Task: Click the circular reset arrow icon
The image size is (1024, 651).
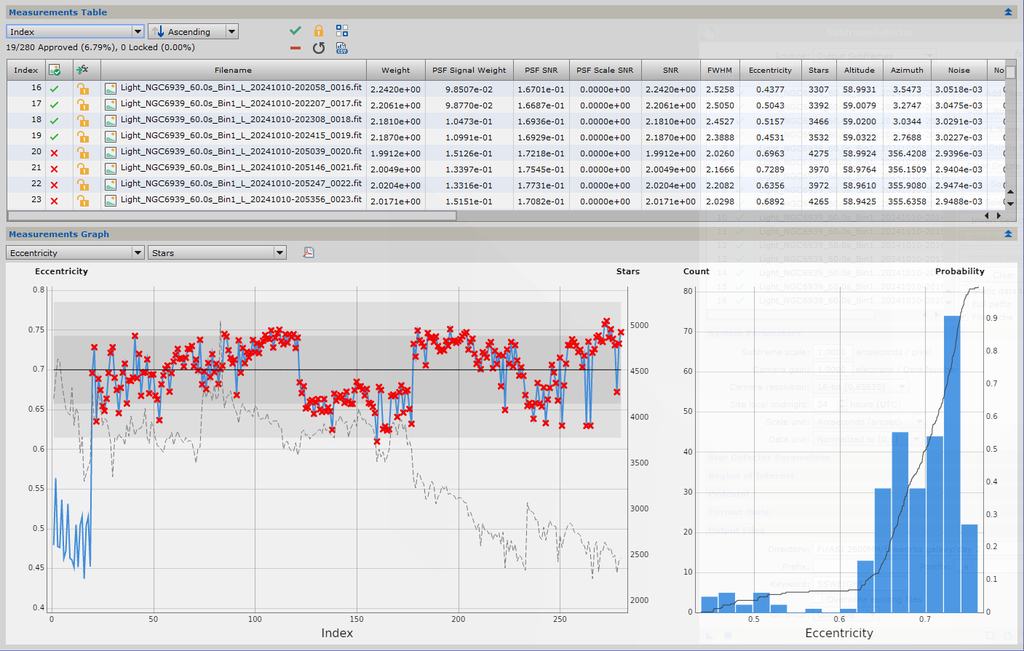Action: coord(319,48)
